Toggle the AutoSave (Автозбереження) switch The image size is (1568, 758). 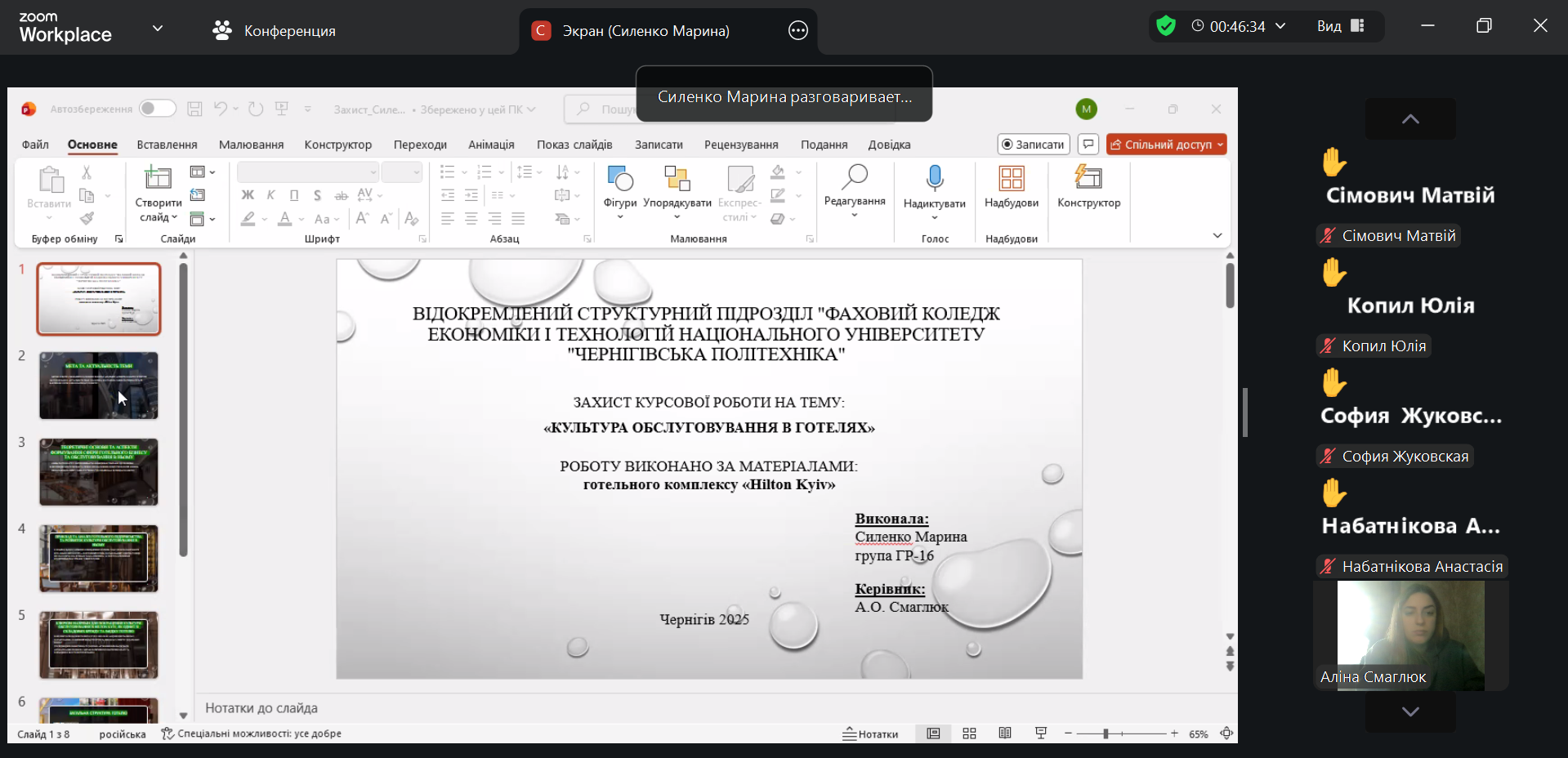pos(157,109)
